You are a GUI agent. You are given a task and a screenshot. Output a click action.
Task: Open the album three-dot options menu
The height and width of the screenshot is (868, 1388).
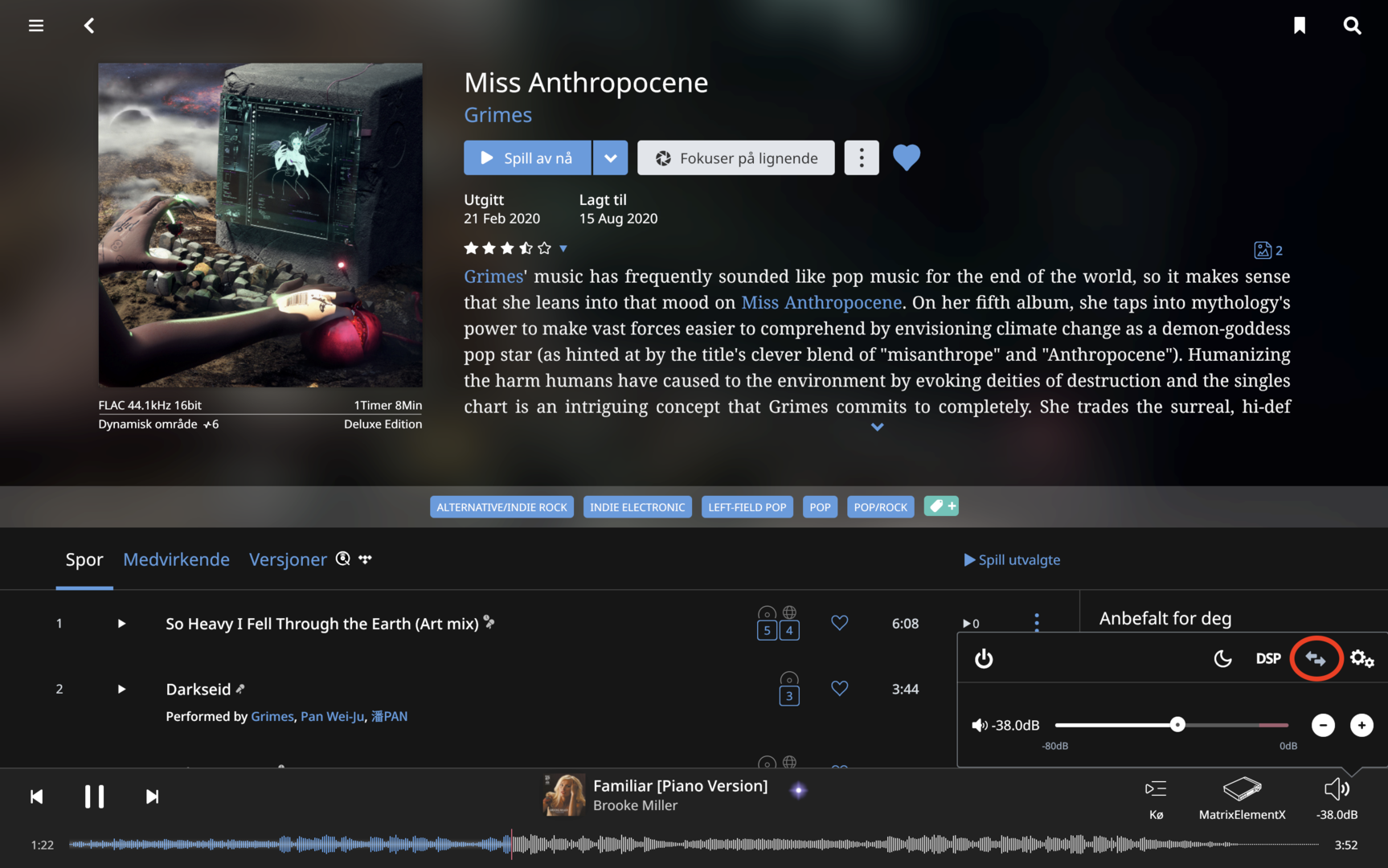(x=862, y=158)
